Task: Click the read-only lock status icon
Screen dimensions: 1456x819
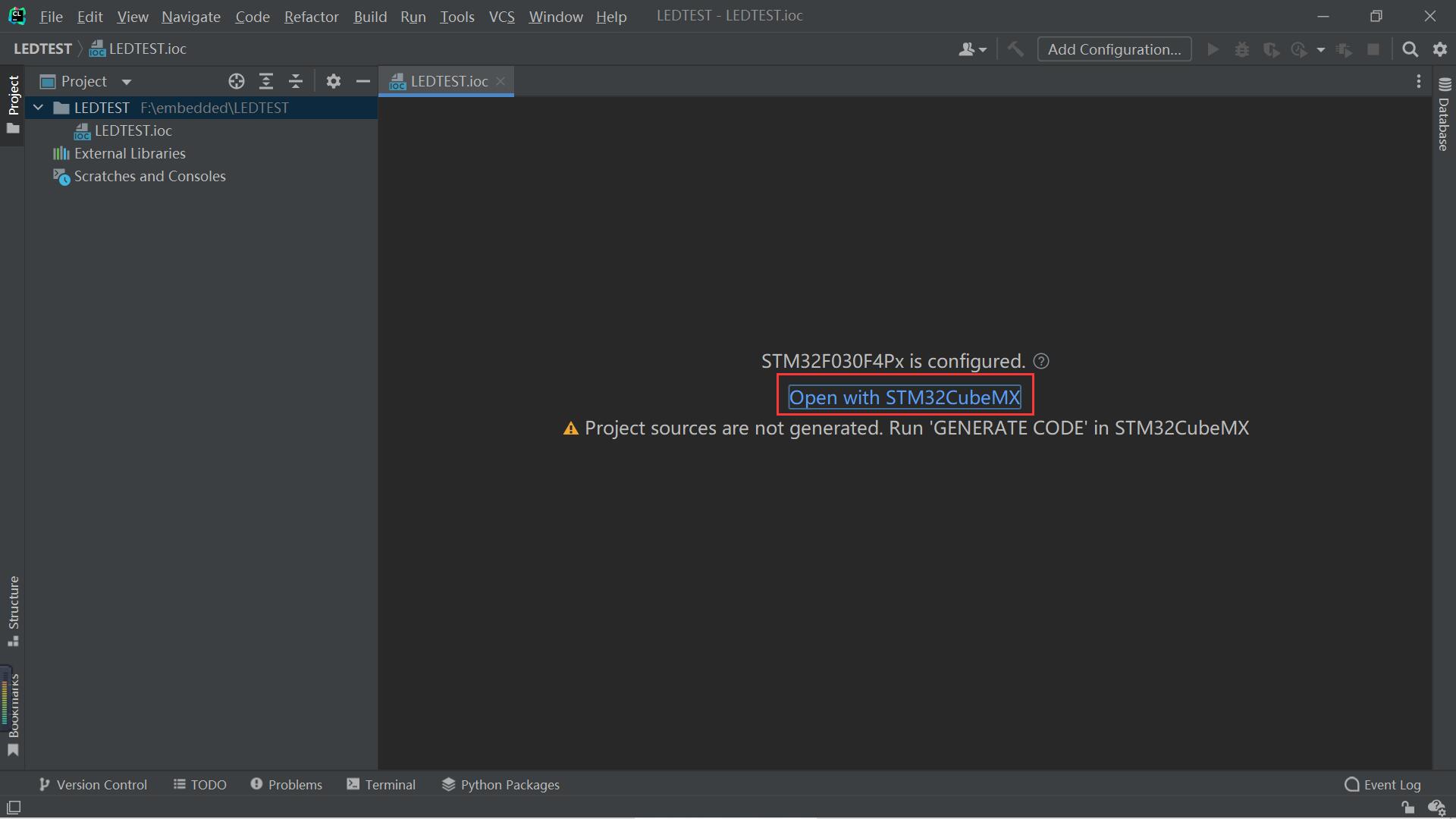Action: [1408, 808]
